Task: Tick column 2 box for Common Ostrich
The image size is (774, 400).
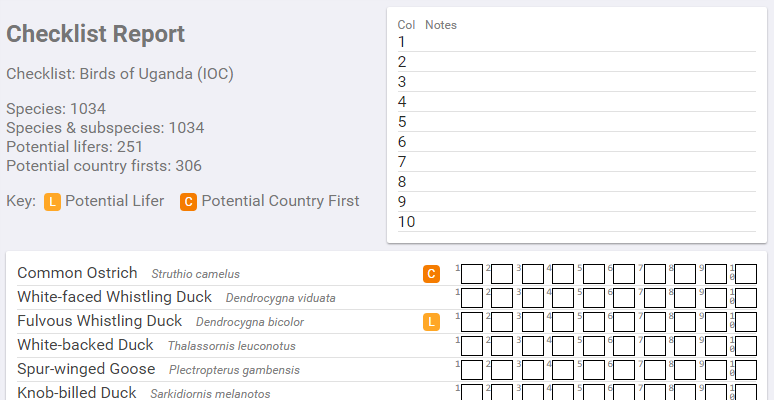Action: 502,274
